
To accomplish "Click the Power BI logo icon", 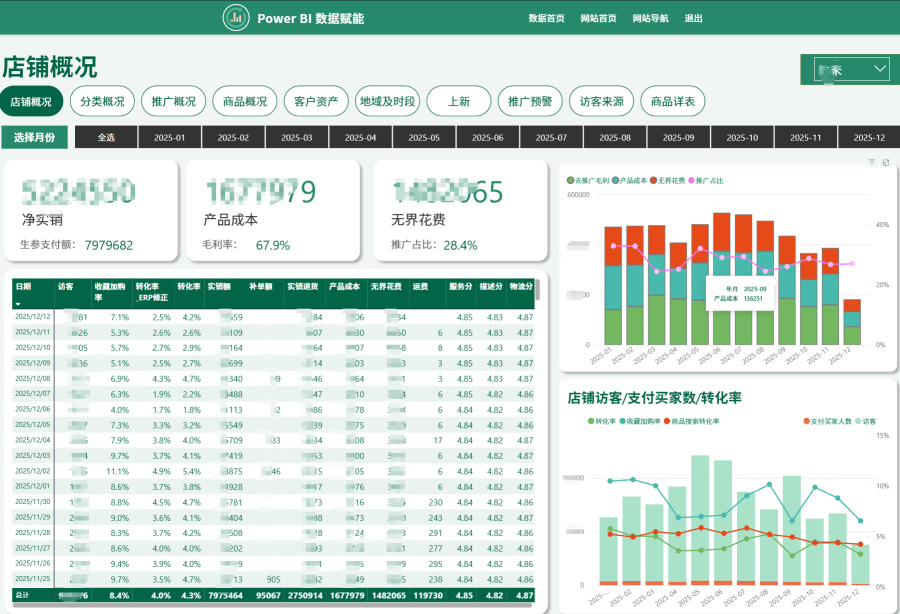I will (x=237, y=17).
